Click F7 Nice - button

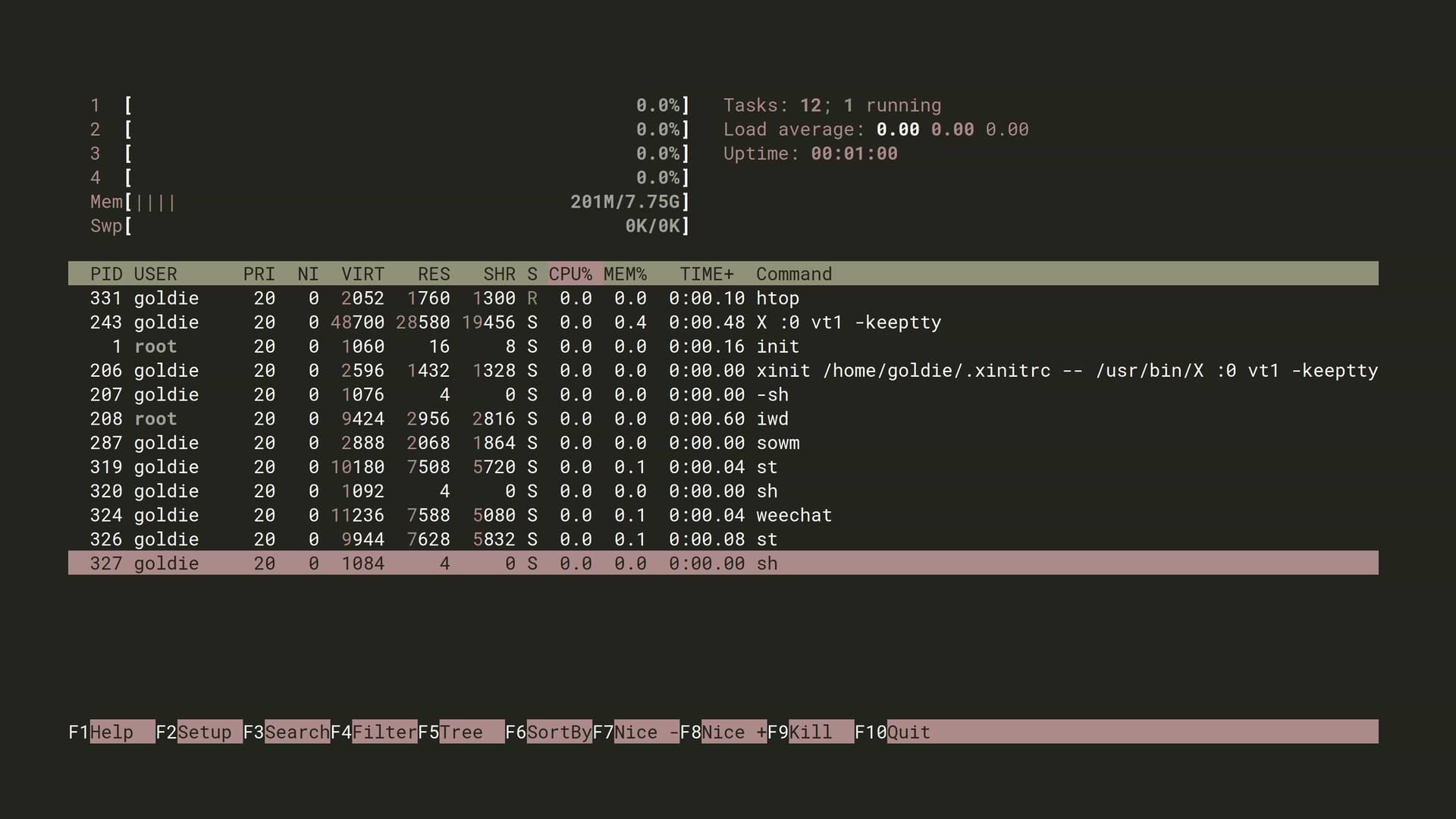[635, 732]
